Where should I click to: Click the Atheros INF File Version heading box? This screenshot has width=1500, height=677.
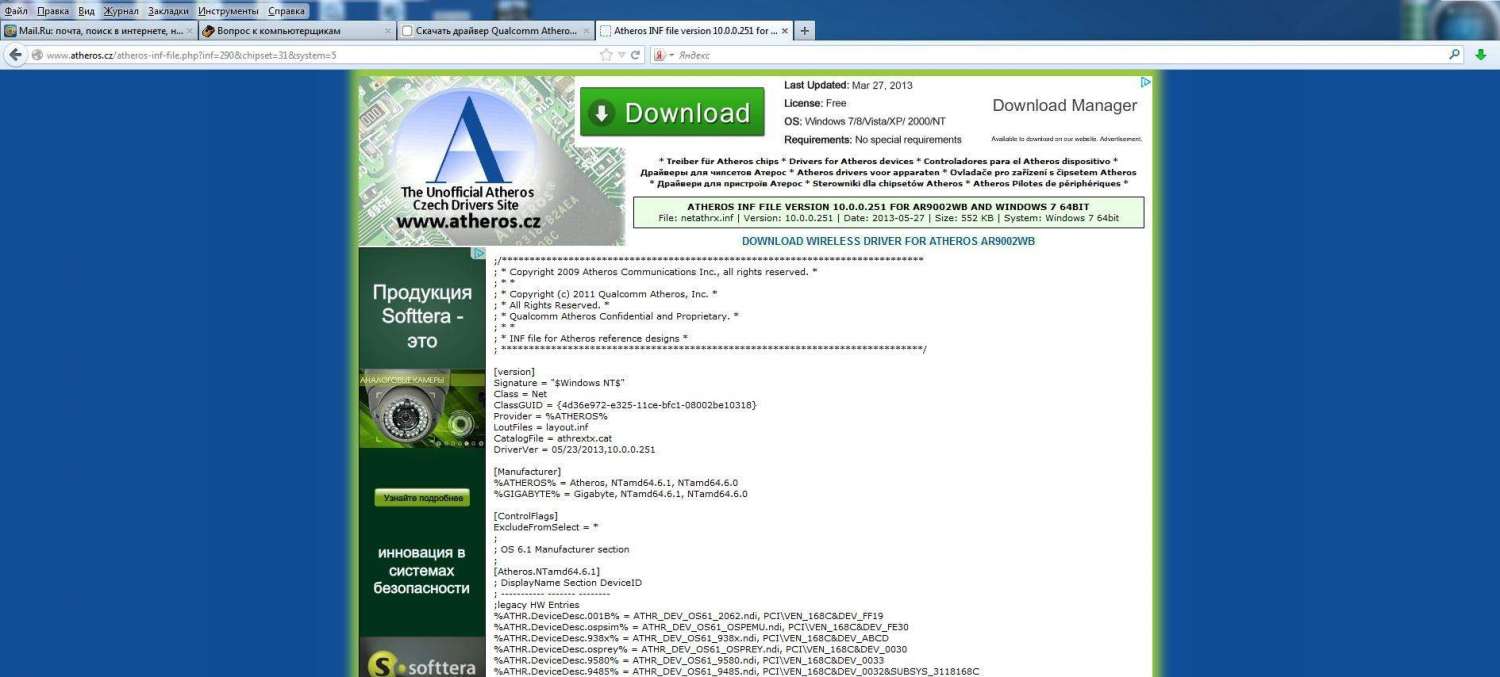pos(888,212)
